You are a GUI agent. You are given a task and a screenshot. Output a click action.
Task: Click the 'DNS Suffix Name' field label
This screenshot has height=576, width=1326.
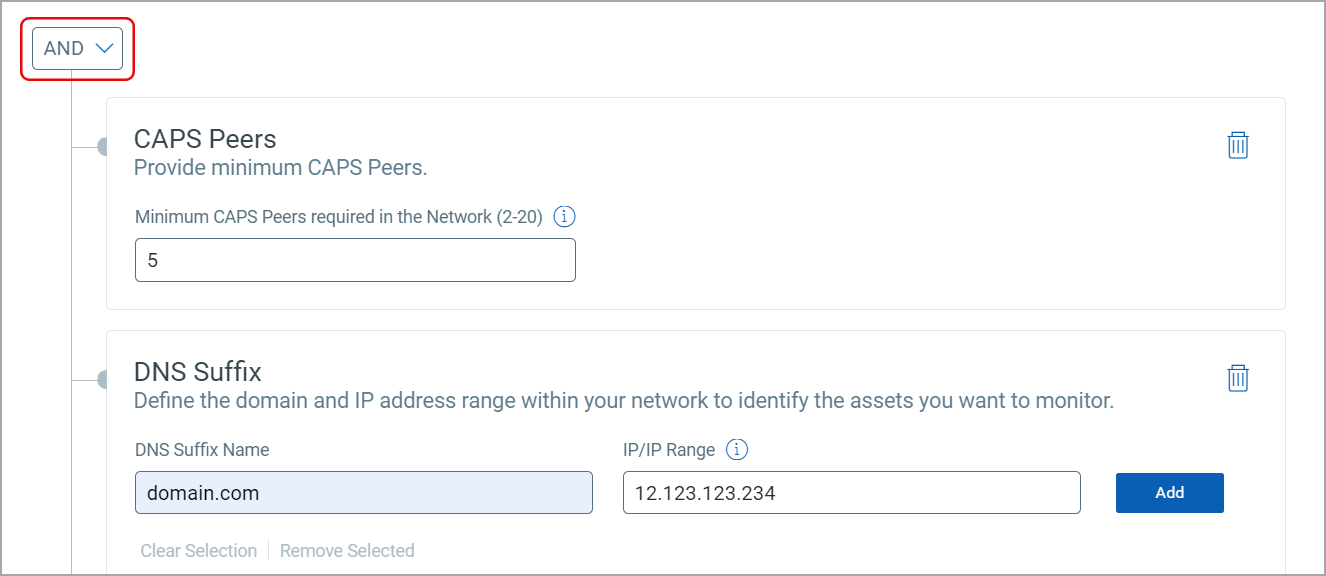[x=202, y=450]
